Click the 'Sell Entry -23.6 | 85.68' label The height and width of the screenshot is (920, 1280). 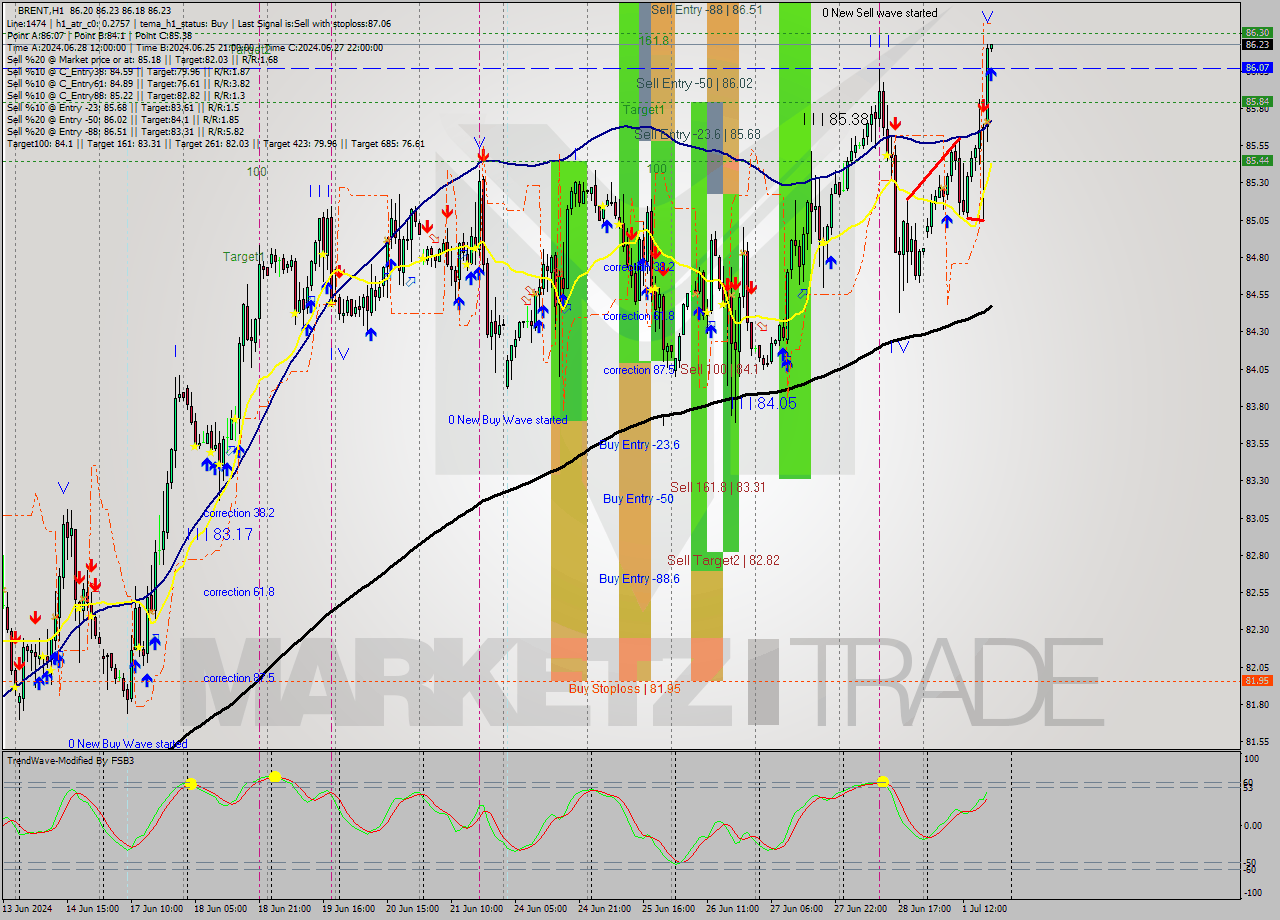point(697,134)
